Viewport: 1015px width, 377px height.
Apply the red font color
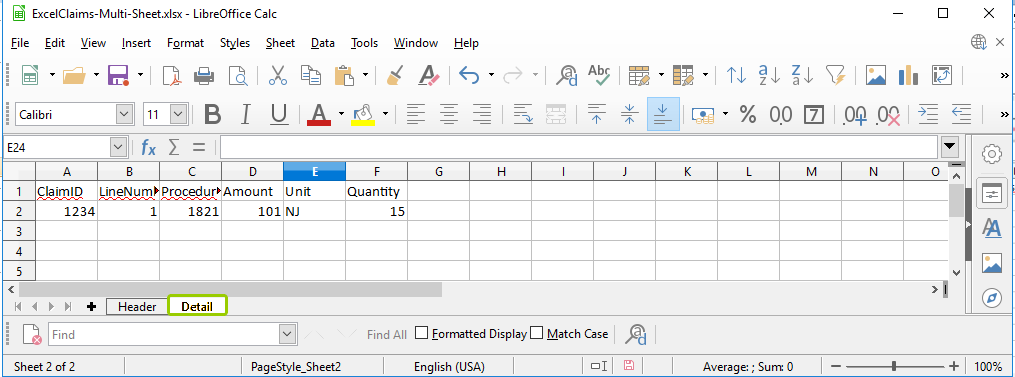click(319, 115)
